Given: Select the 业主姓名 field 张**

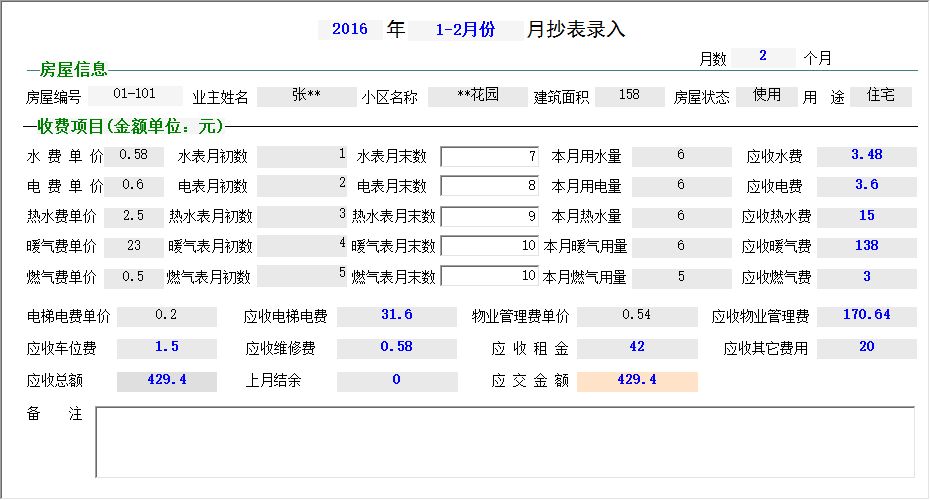Looking at the screenshot, I should coord(306,96).
